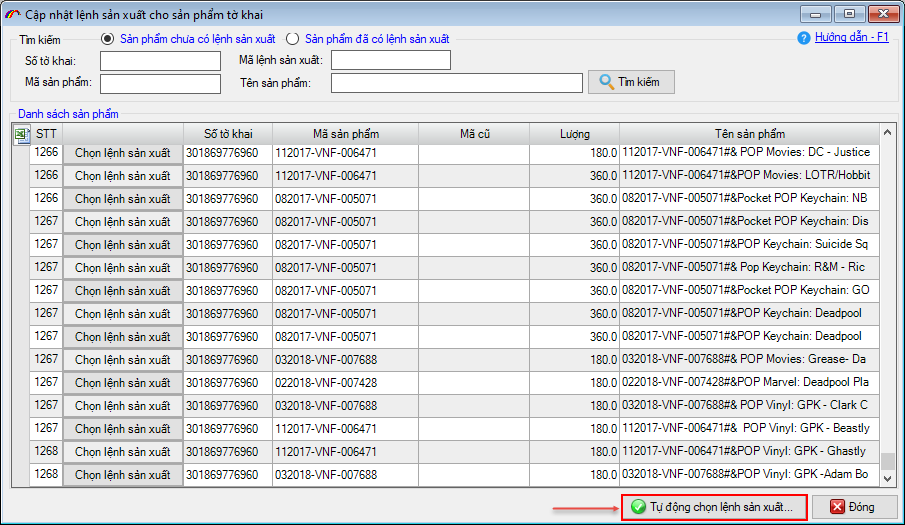Select product name 'POP Movies: DC - Justice' cell
This screenshot has width=905, height=525.
(x=750, y=153)
